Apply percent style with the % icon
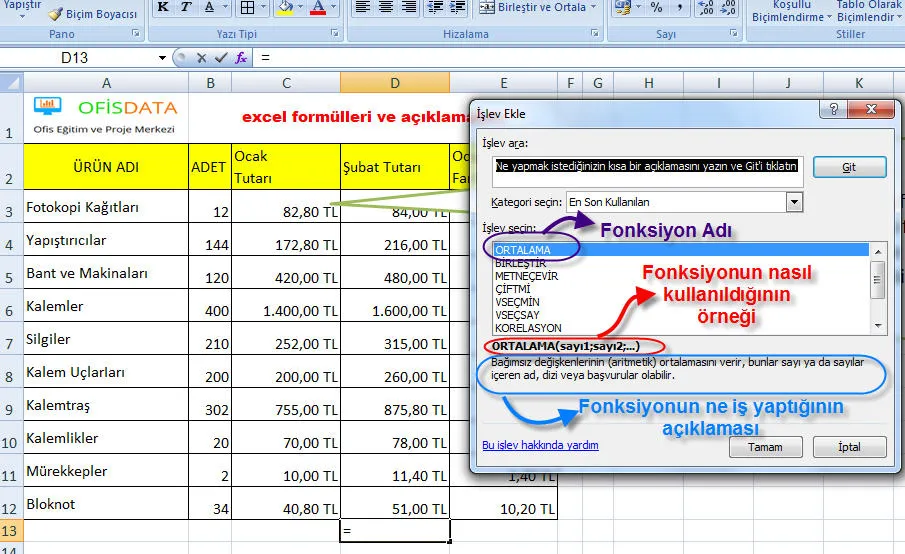 [656, 8]
